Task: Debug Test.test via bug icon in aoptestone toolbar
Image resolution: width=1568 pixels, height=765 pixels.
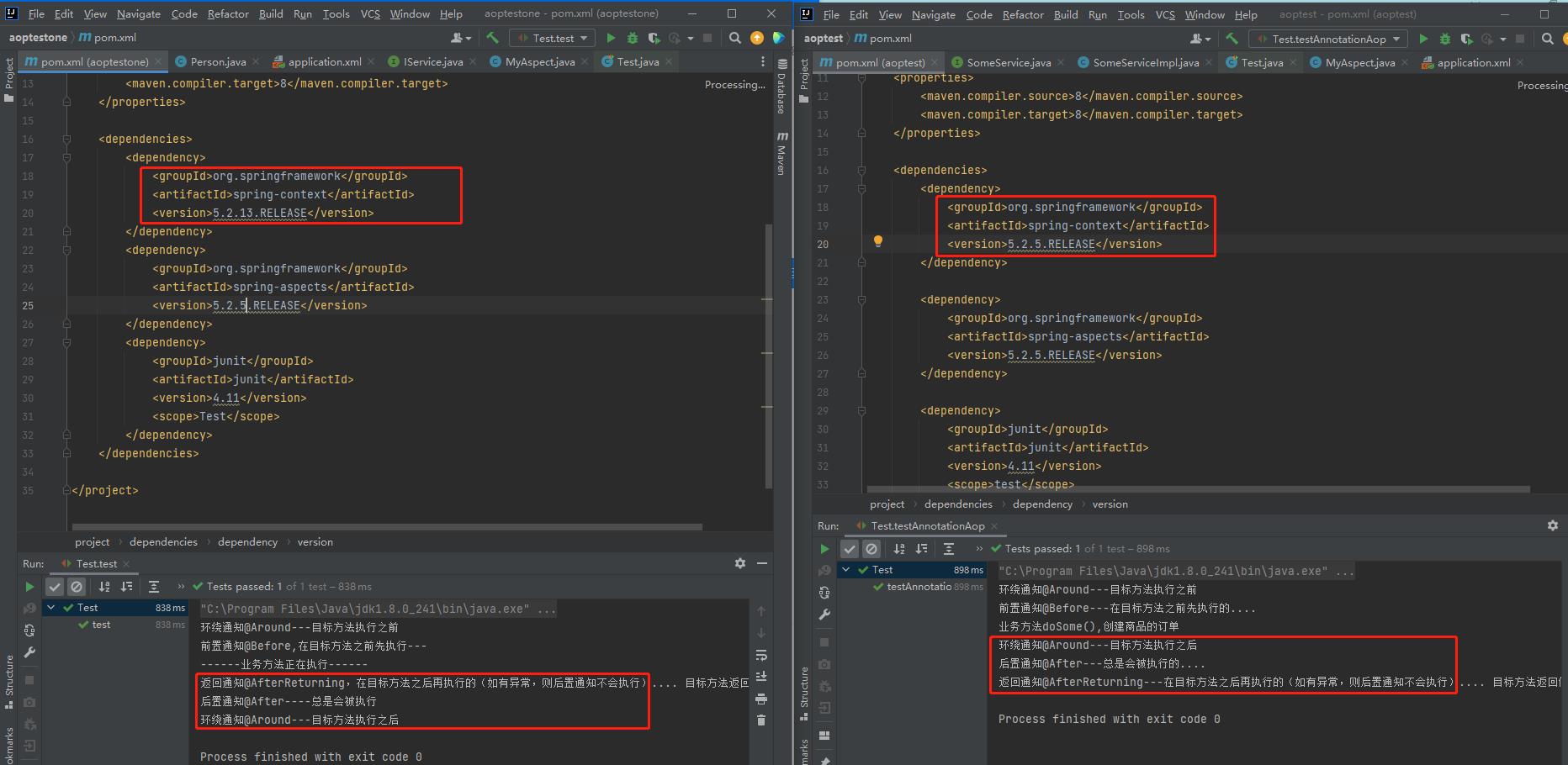Action: coord(632,38)
